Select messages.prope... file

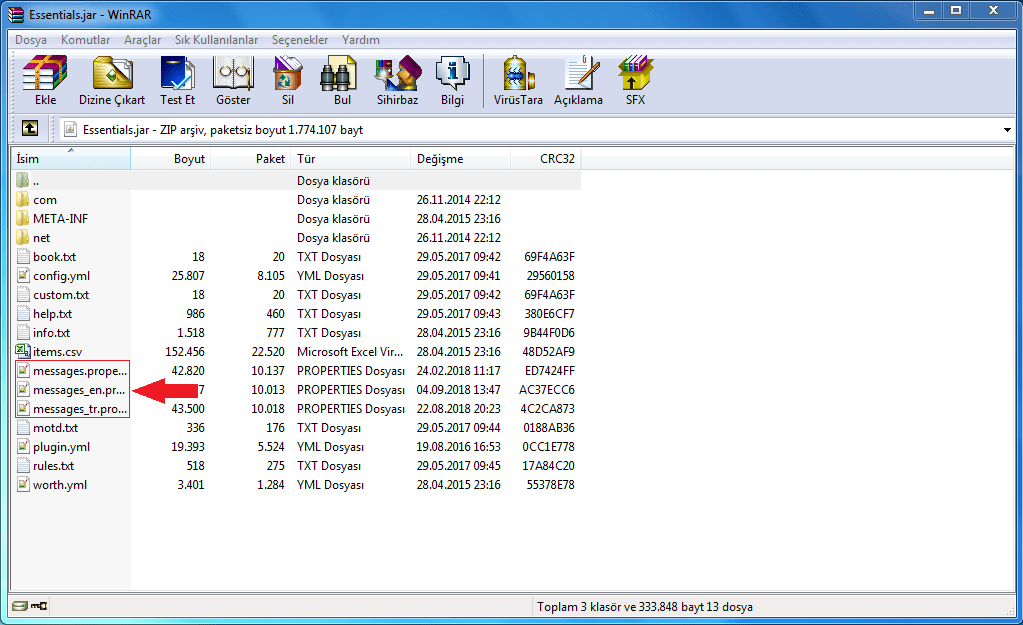click(80, 371)
